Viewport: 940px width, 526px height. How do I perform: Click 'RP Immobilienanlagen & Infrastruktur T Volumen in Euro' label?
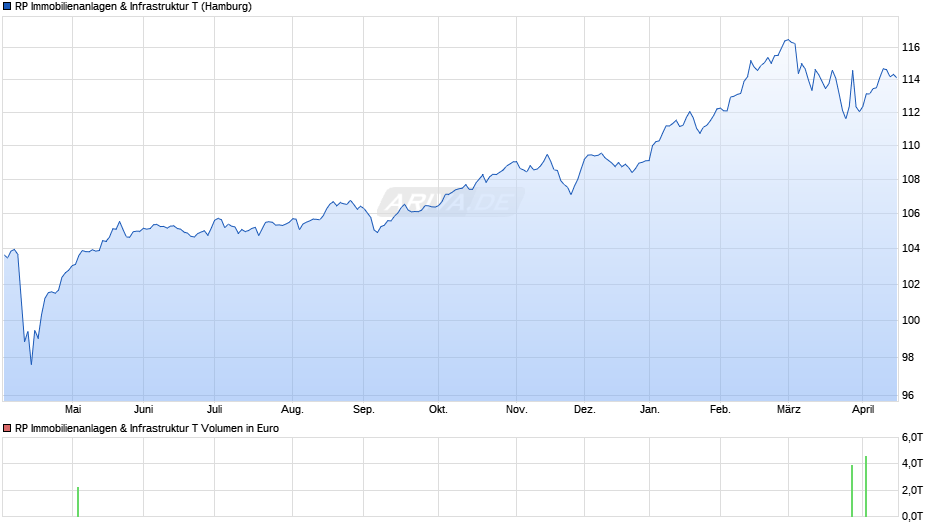point(147,428)
